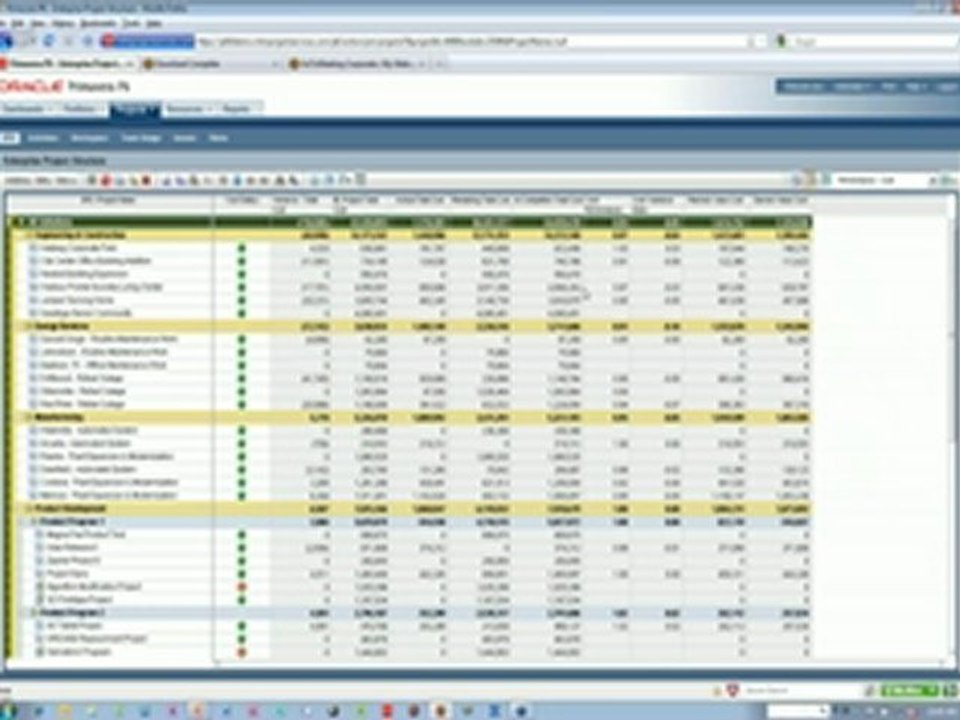
Task: Open the History menu in the browser
Action: tap(62, 23)
